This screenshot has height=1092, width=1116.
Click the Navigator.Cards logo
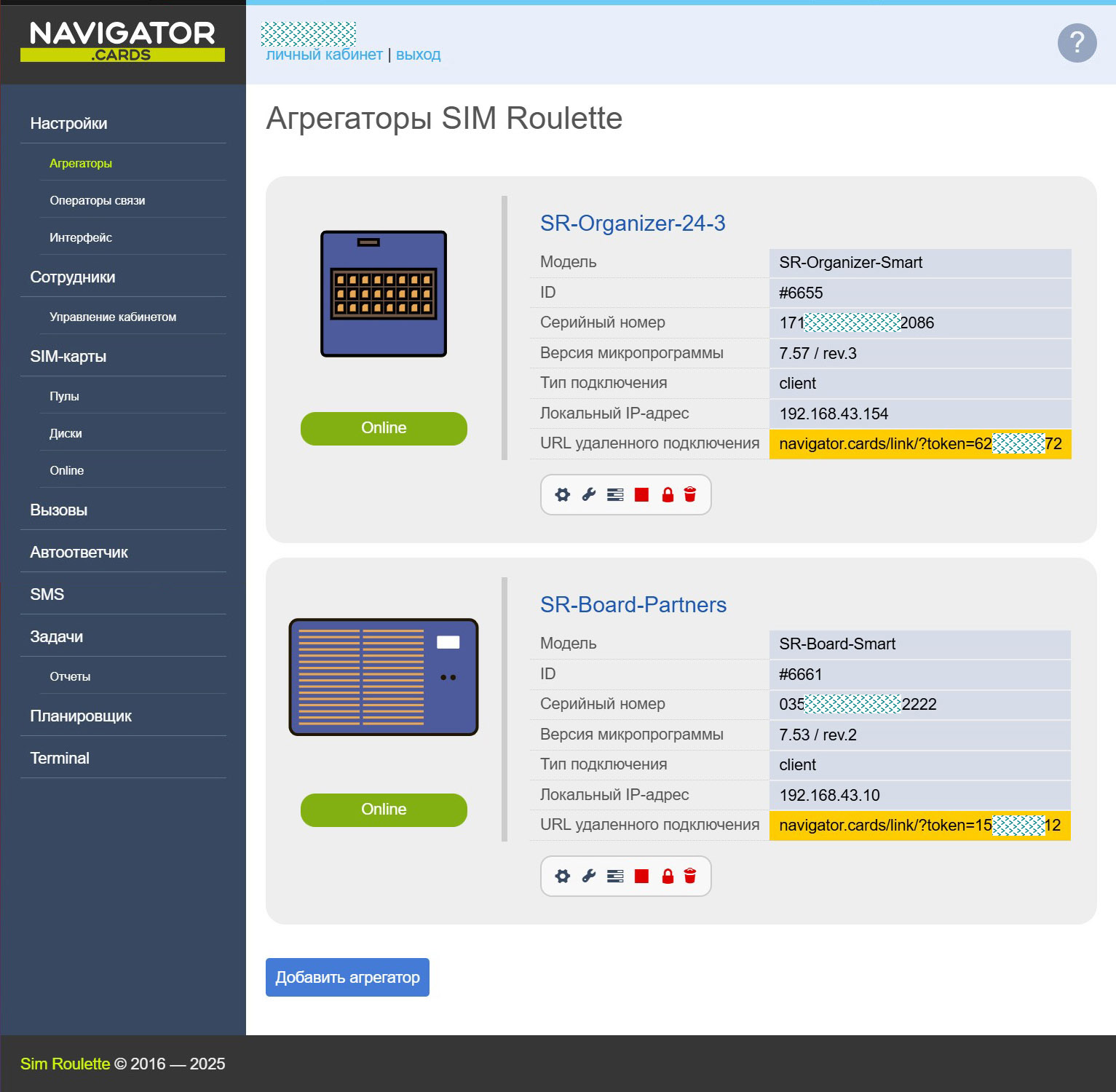[122, 41]
